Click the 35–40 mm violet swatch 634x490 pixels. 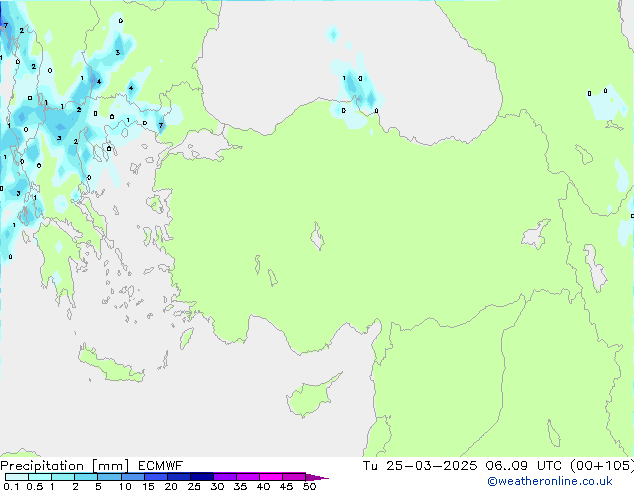[x=247, y=477]
